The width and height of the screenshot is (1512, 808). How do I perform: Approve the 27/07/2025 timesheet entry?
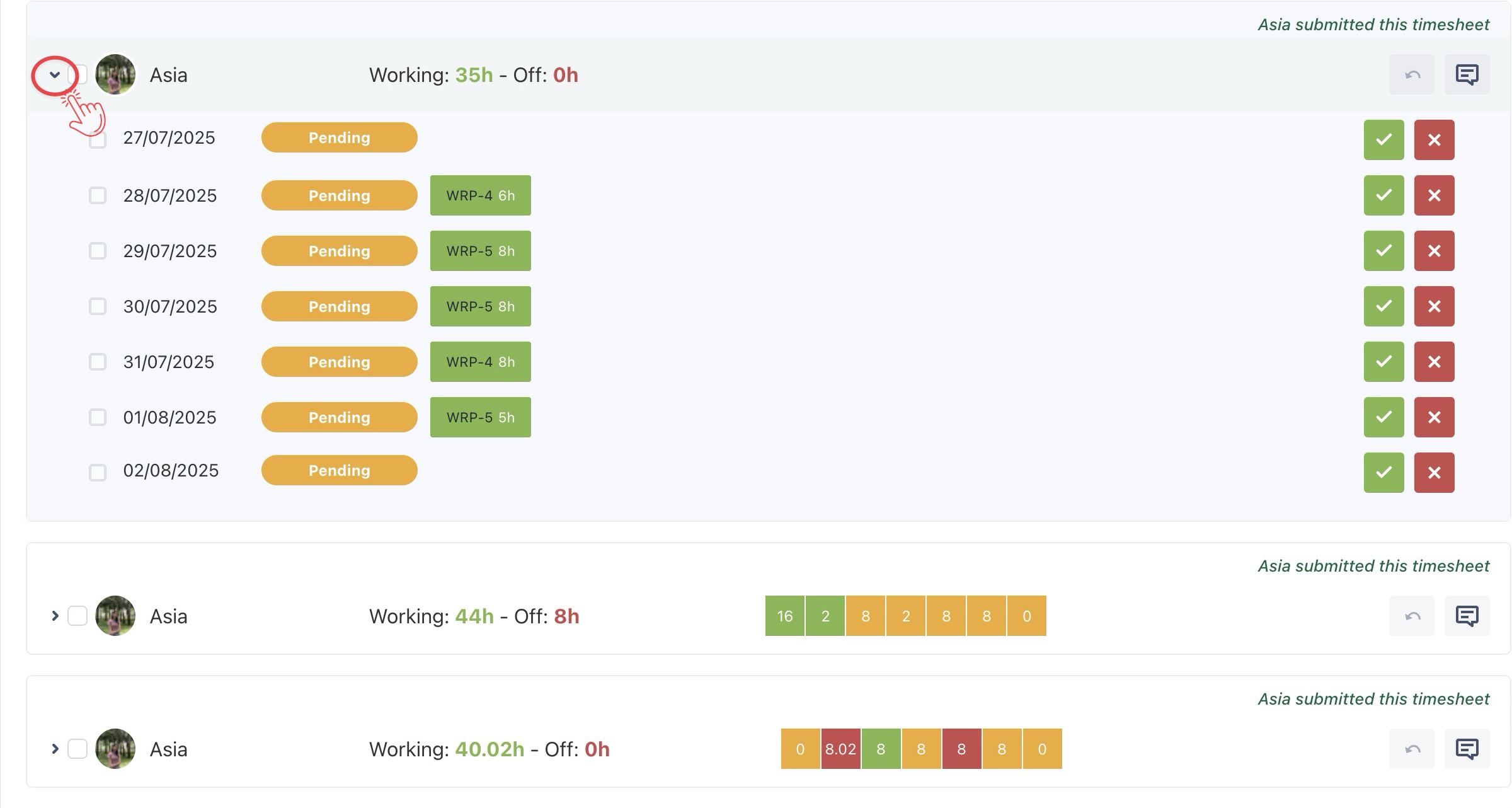(1383, 140)
